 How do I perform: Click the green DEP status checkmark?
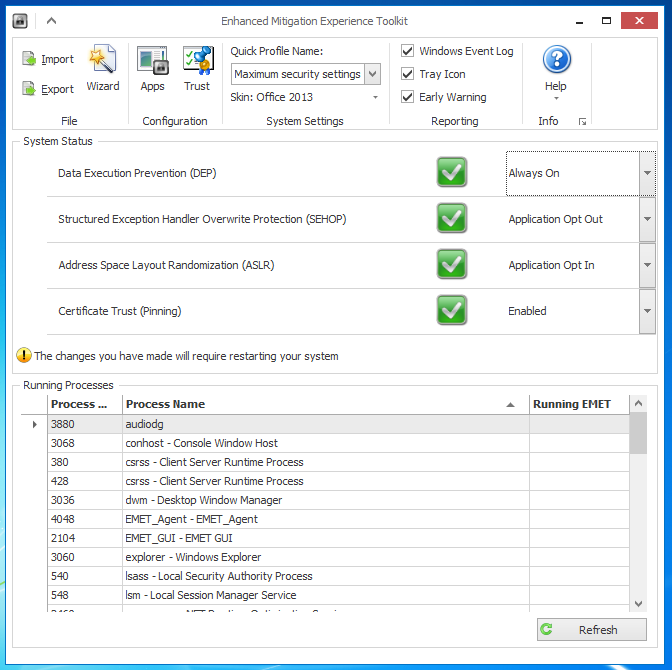pos(452,172)
